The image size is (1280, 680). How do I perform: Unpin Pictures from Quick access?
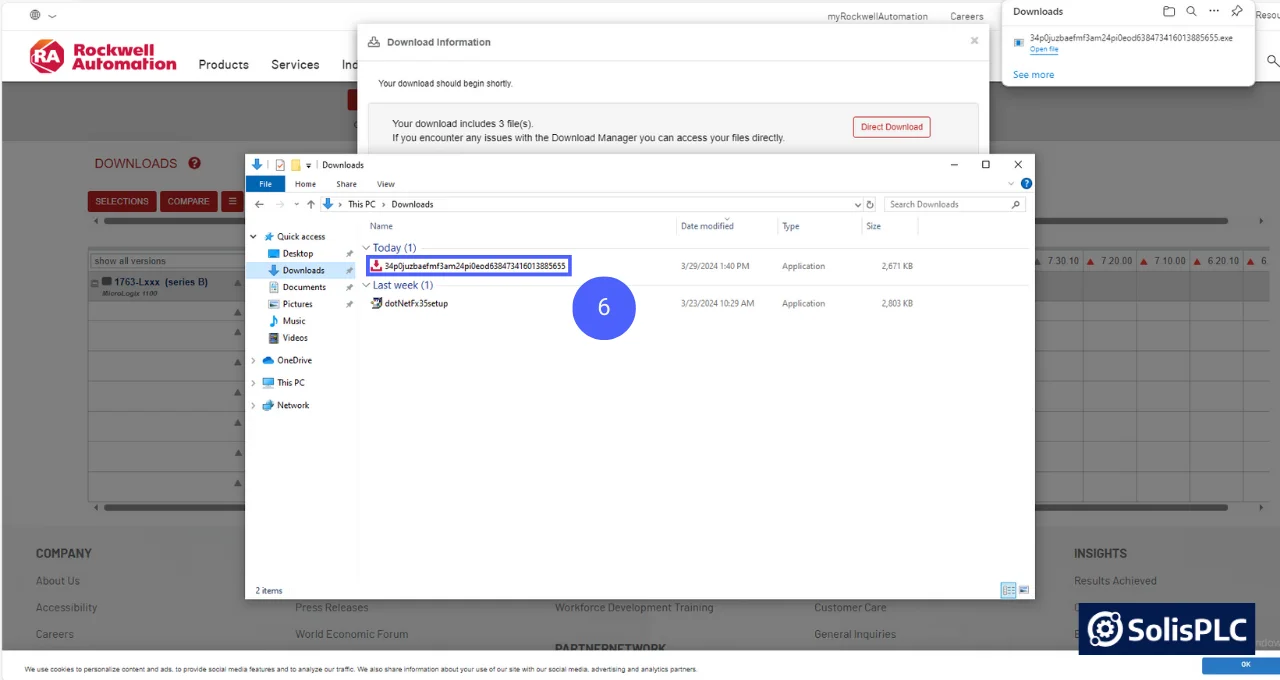349,303
